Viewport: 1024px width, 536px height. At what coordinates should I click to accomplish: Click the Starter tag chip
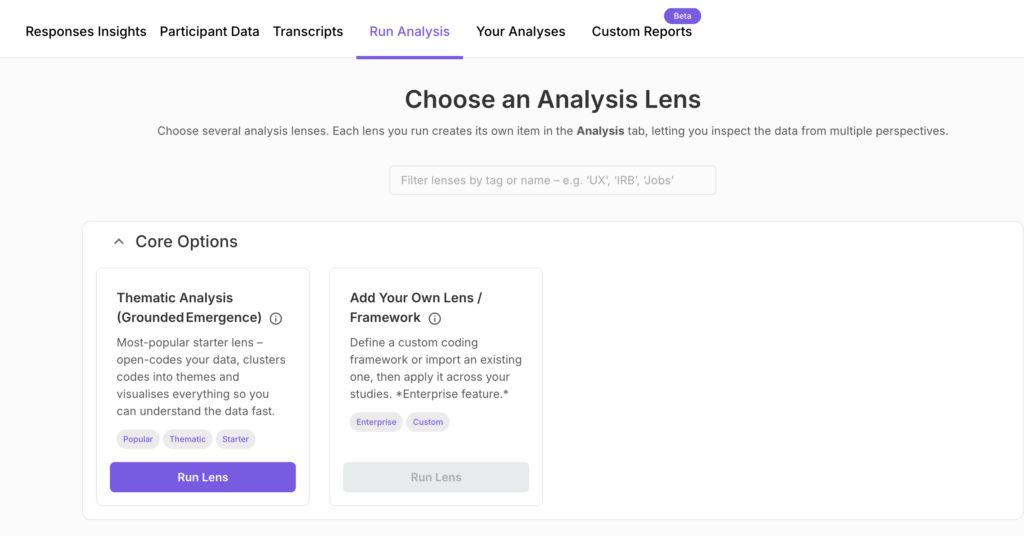coord(235,439)
